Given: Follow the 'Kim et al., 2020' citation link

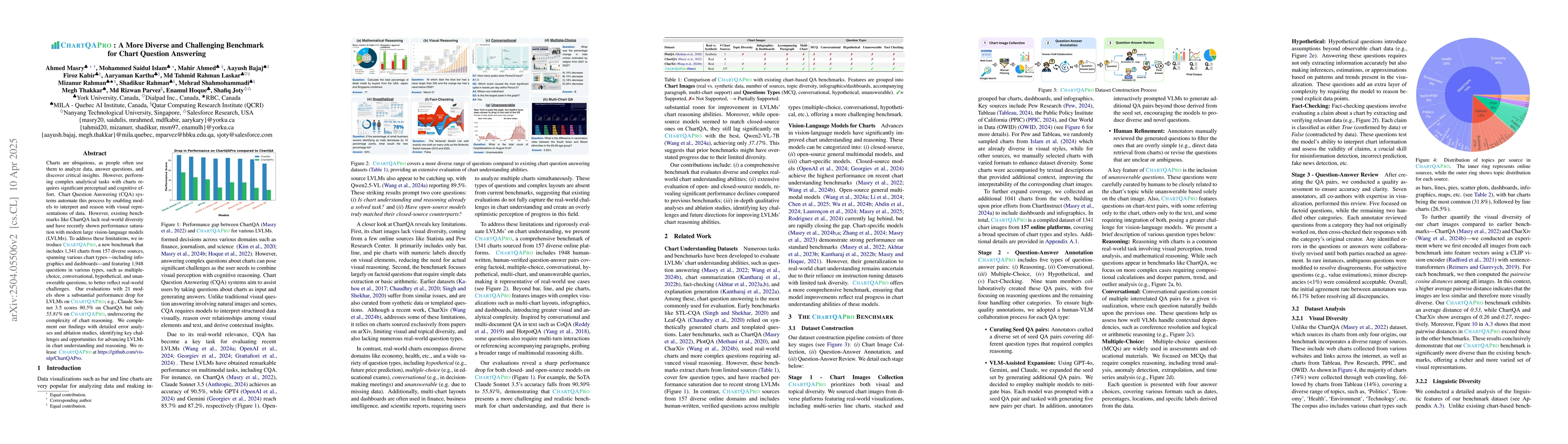Looking at the screenshot, I should pos(257,247).
